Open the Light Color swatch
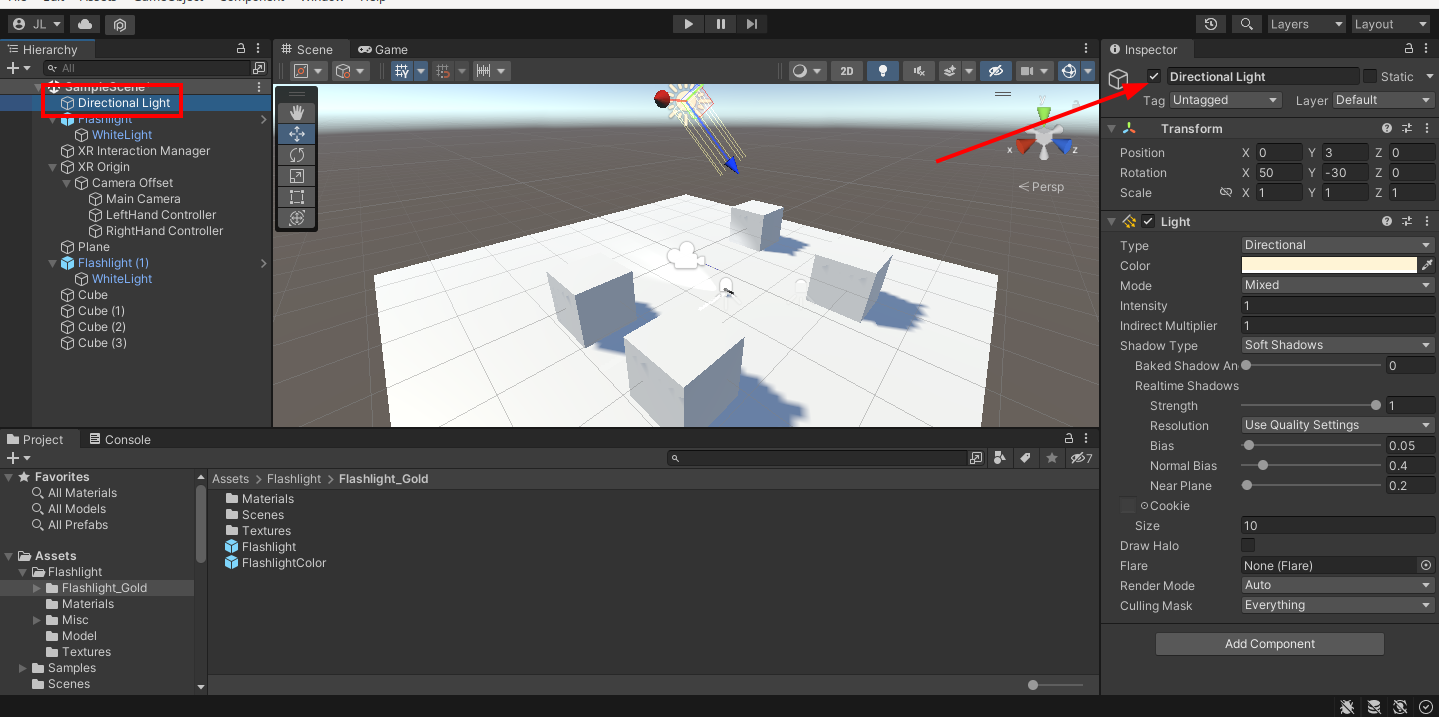The height and width of the screenshot is (717, 1439). (1328, 265)
